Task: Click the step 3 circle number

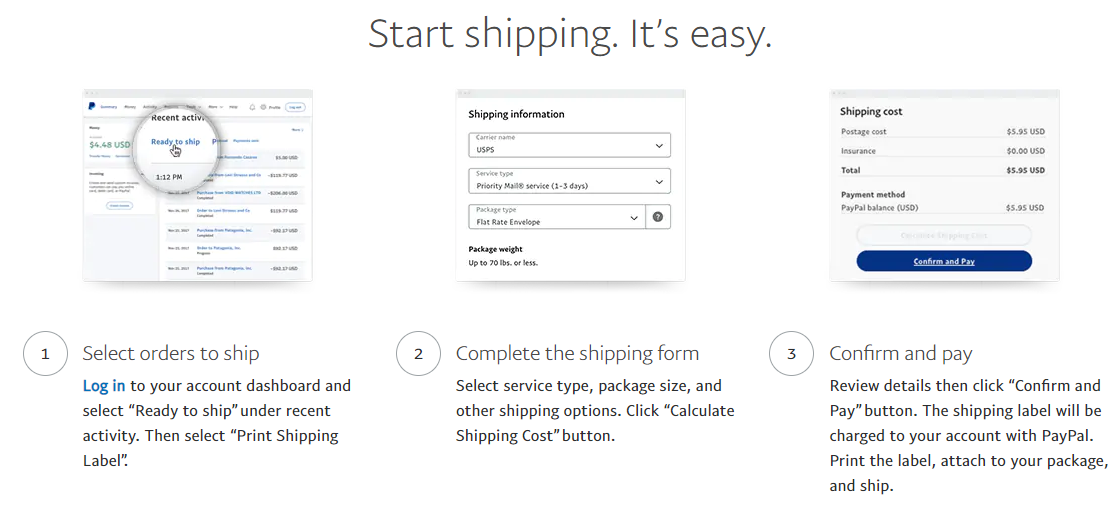Action: click(x=791, y=353)
